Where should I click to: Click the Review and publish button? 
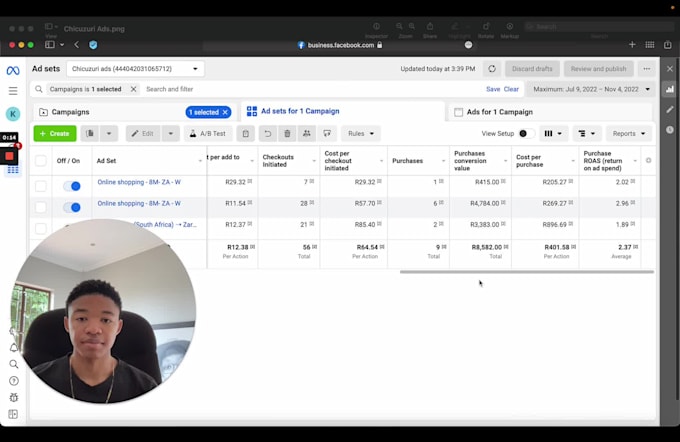coord(598,69)
